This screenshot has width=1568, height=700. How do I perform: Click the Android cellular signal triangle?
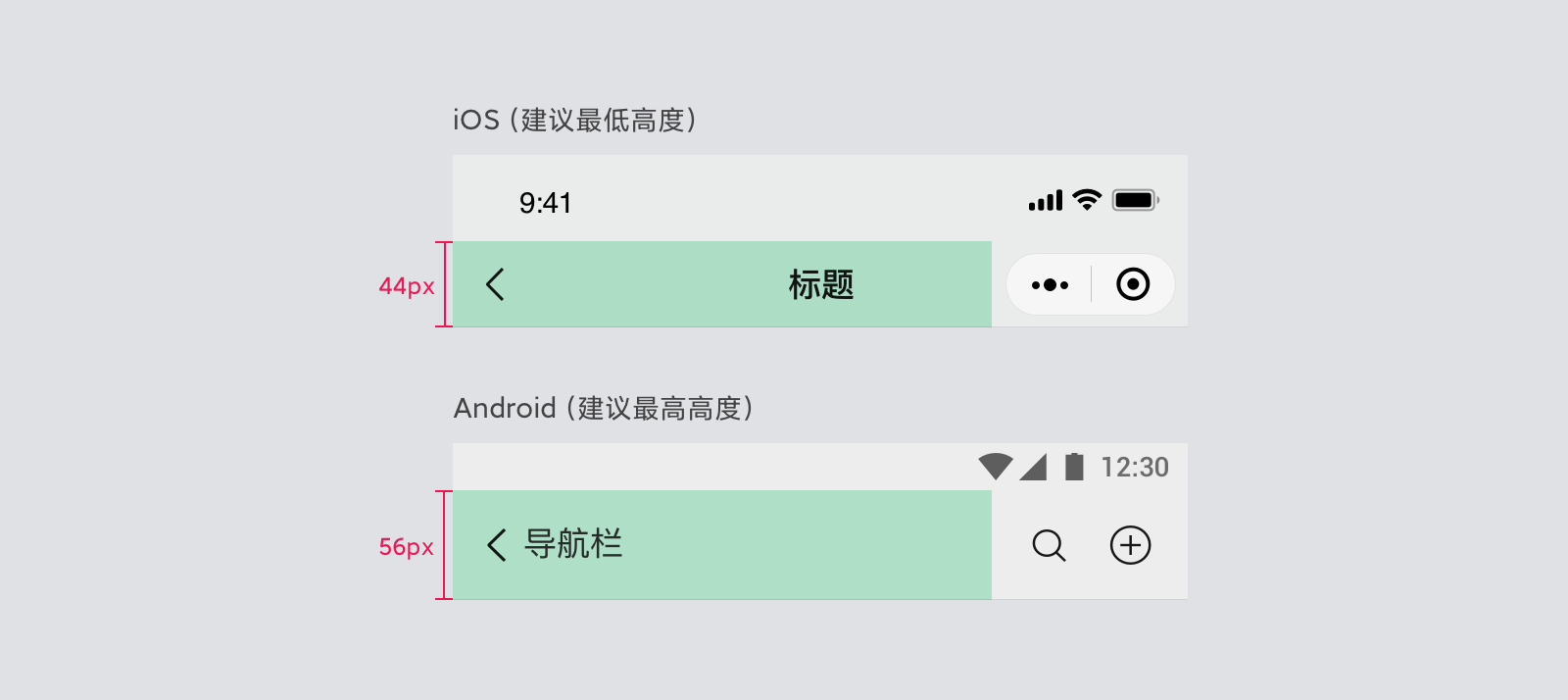pyautogui.click(x=1034, y=467)
